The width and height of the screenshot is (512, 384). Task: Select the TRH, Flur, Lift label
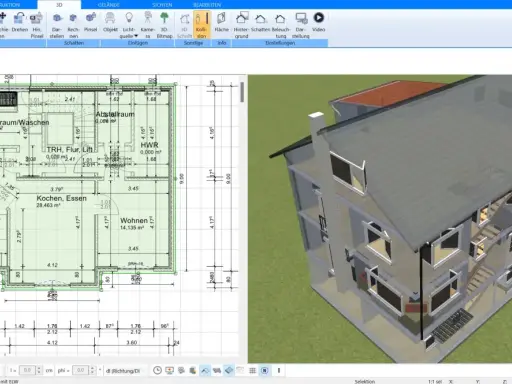click(69, 149)
